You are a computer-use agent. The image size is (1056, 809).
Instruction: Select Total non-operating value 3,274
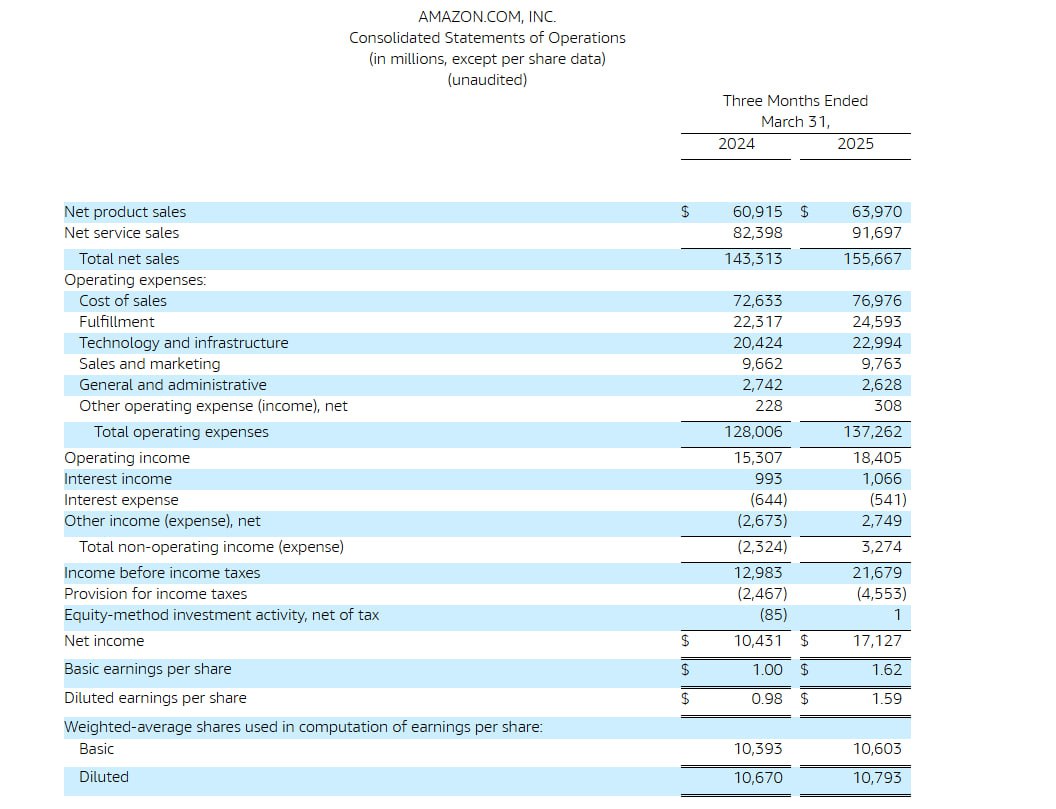click(x=882, y=547)
